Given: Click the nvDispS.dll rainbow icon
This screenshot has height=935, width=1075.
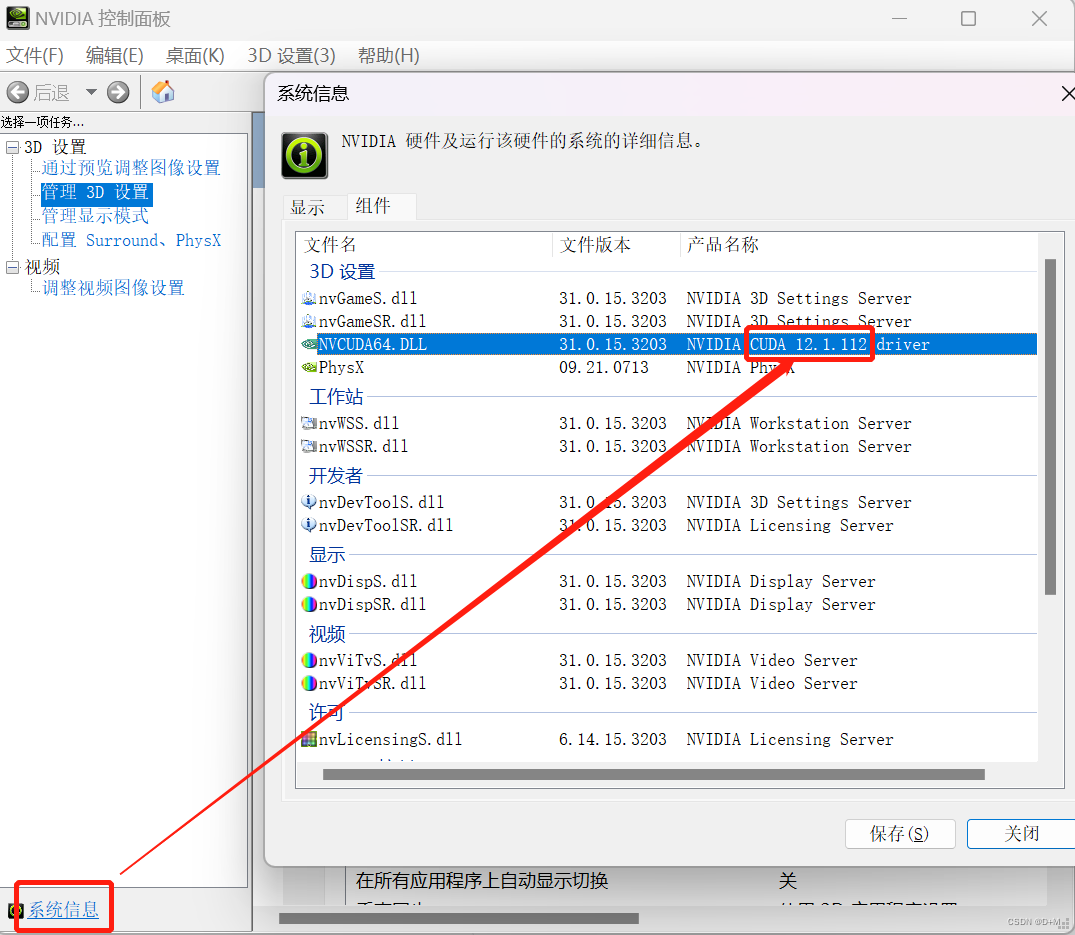Looking at the screenshot, I should coord(309,581).
